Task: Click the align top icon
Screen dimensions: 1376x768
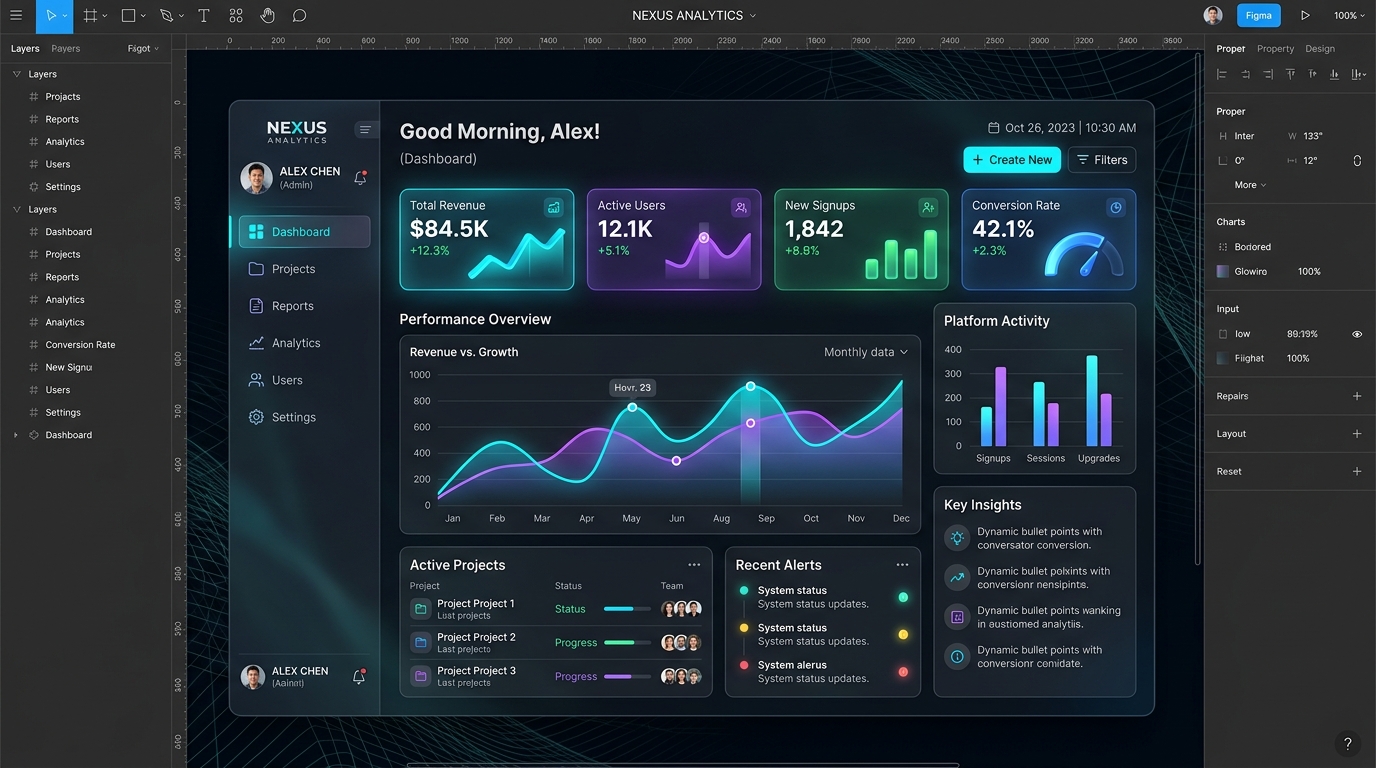Action: coord(1291,74)
